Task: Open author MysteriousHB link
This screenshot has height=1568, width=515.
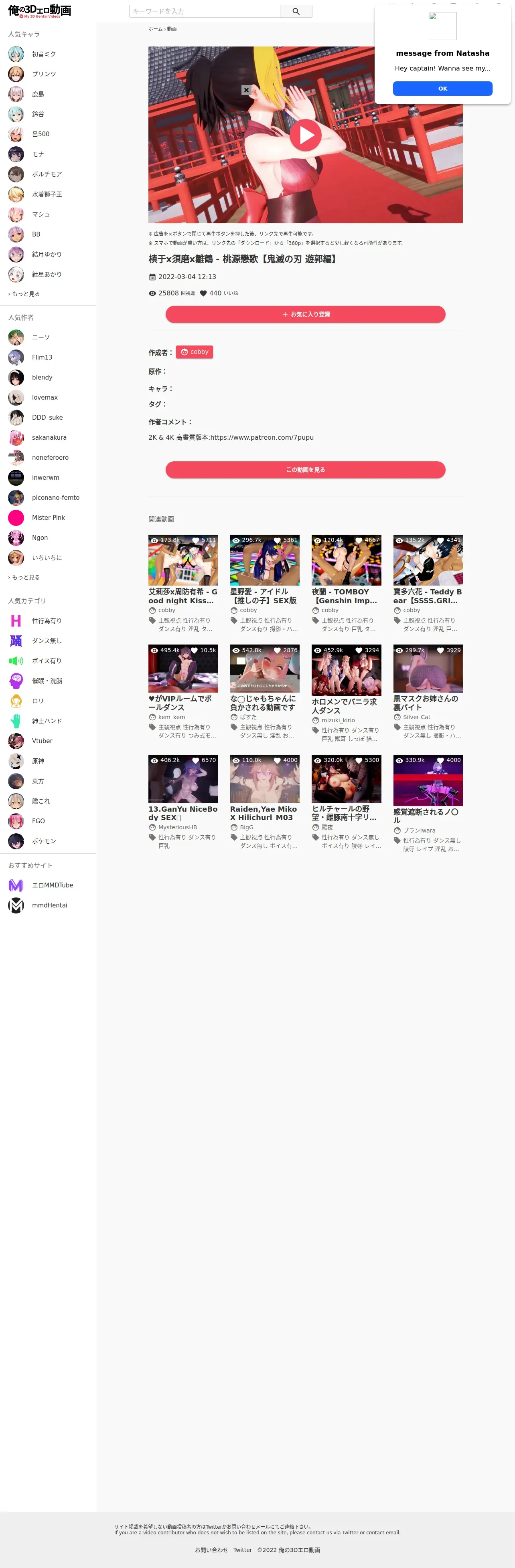Action: pos(177,828)
